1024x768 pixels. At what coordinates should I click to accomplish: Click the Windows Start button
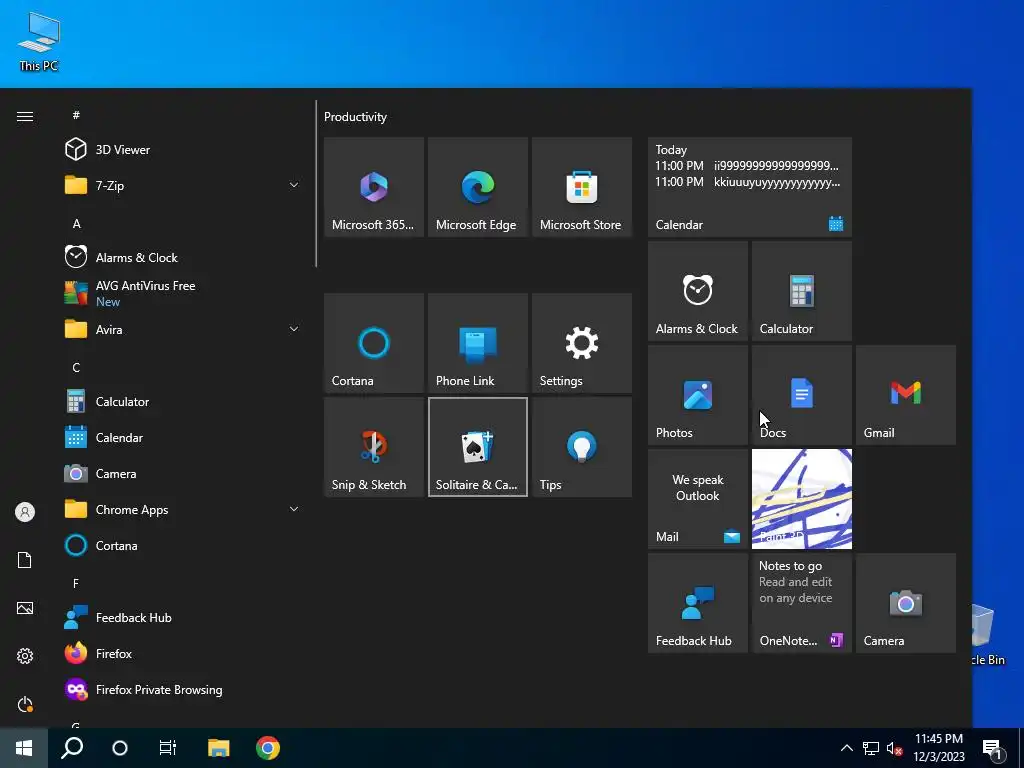(x=24, y=748)
